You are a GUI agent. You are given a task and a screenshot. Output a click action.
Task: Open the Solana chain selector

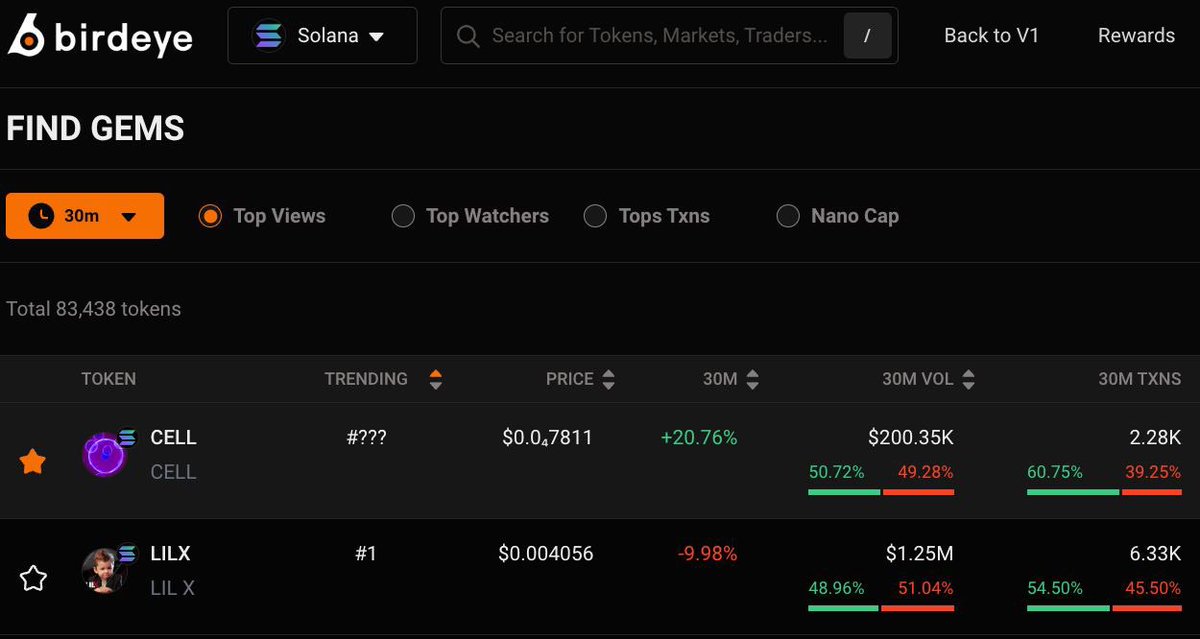(322, 36)
